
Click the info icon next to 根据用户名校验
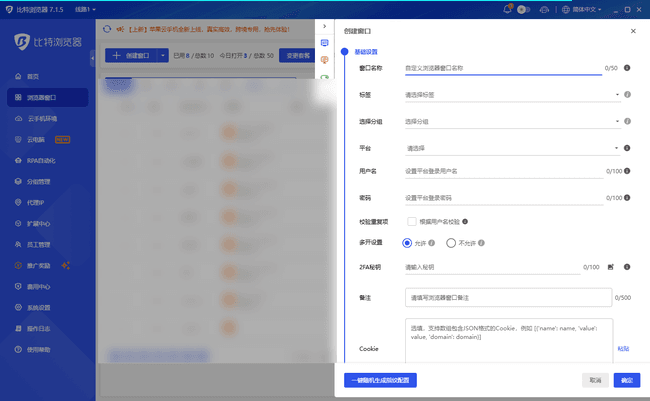pyautogui.click(x=465, y=221)
